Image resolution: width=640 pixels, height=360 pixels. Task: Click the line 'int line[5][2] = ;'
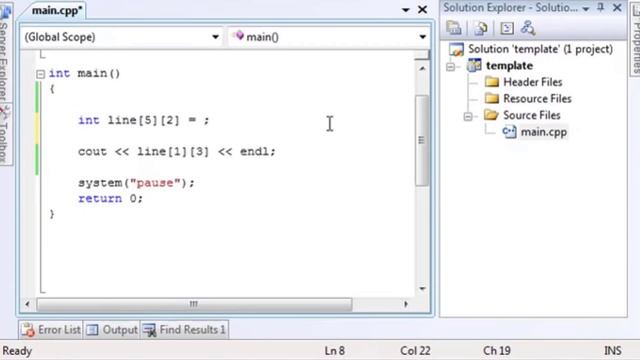point(144,120)
